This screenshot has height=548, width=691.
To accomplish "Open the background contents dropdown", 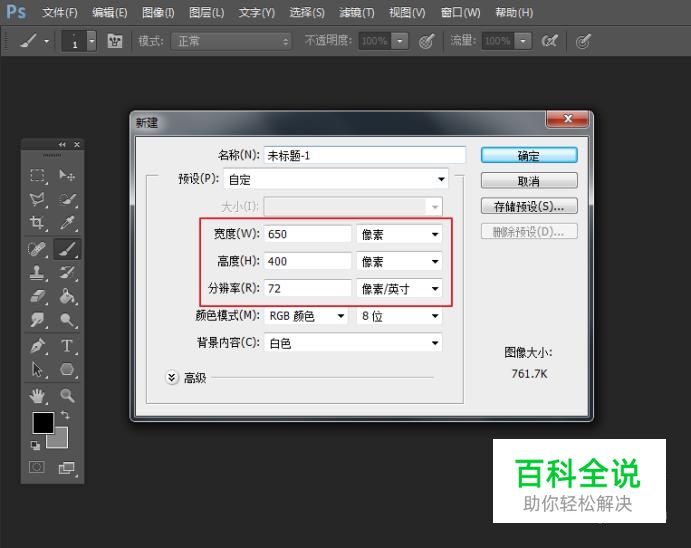I will coord(353,343).
